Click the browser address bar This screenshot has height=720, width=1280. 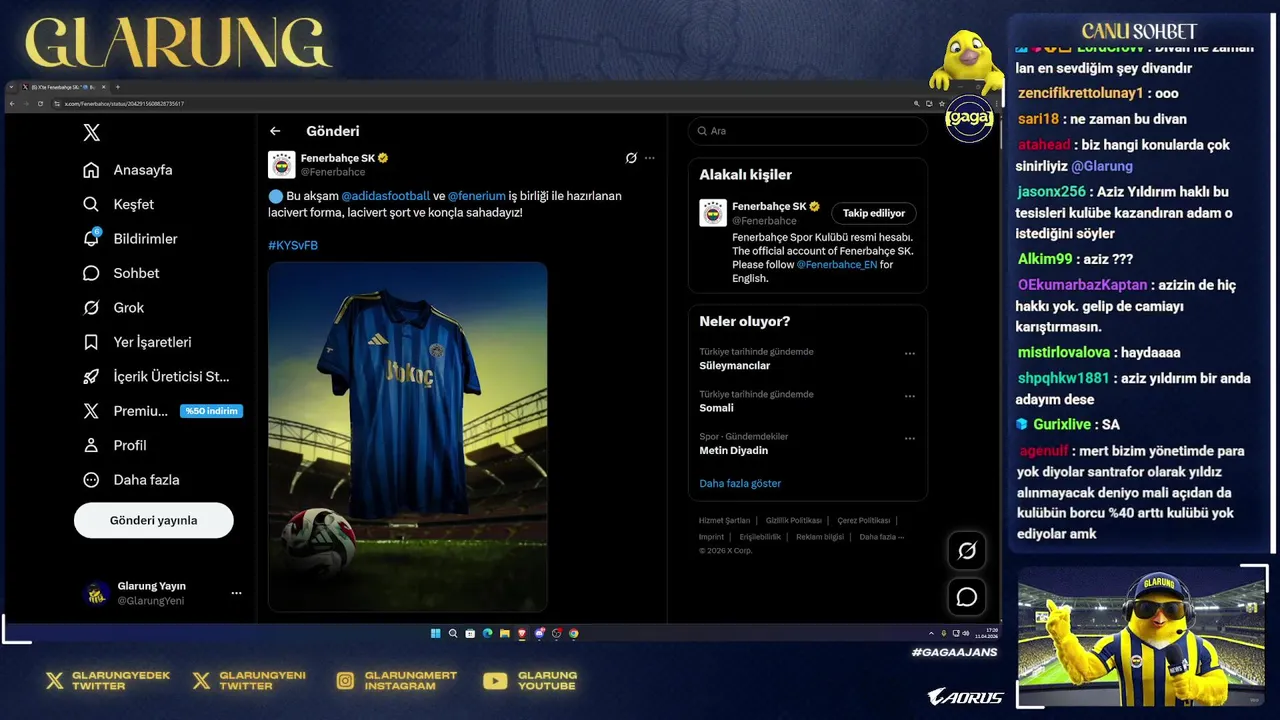[480, 104]
